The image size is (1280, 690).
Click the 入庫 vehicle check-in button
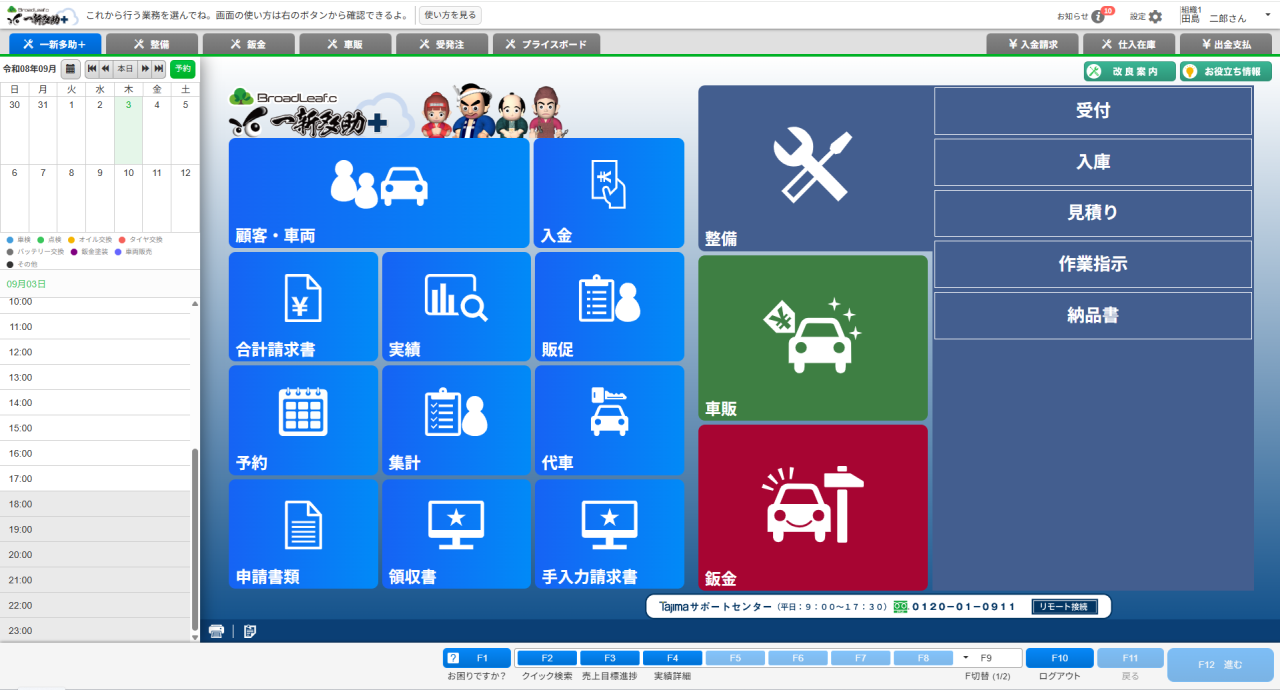[1093, 162]
